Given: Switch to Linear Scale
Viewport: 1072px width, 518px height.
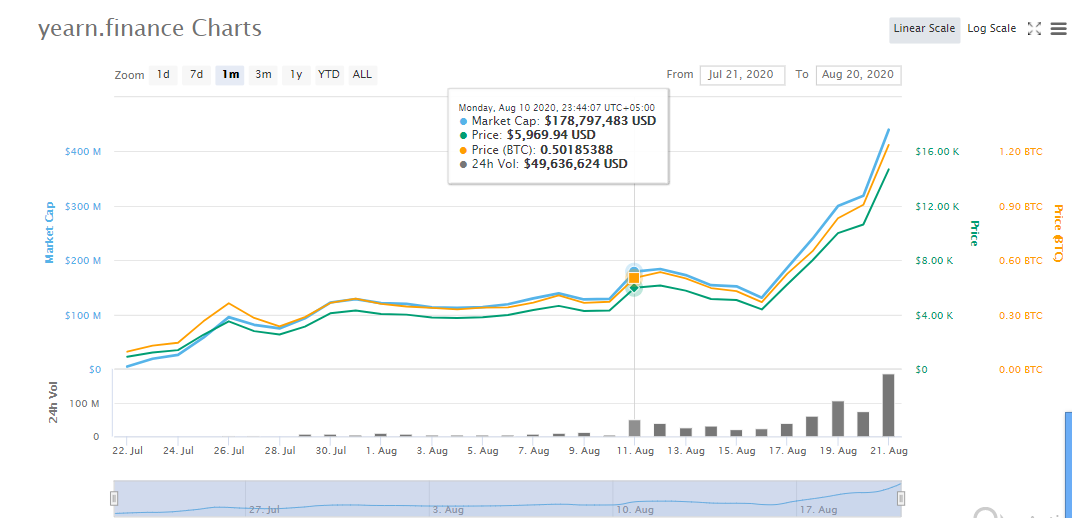Looking at the screenshot, I should (924, 29).
